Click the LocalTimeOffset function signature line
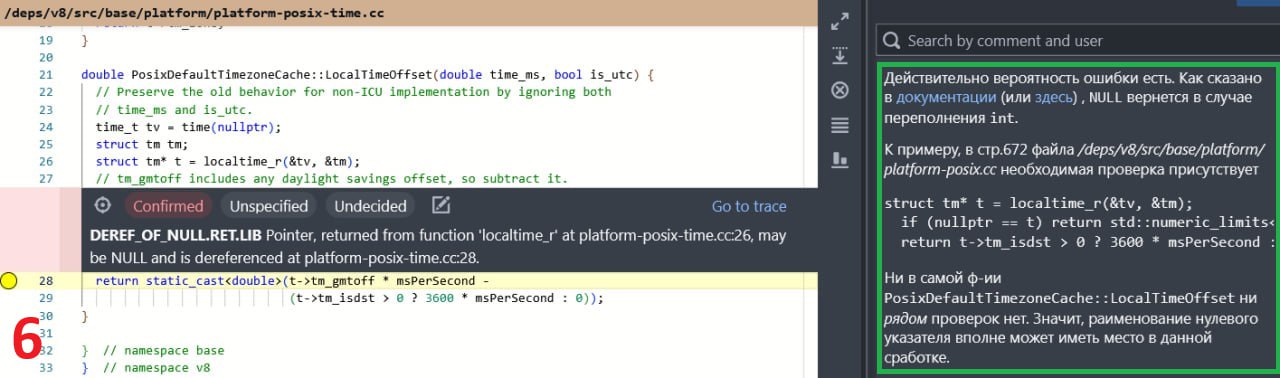This screenshot has width=1280, height=378. (x=367, y=75)
